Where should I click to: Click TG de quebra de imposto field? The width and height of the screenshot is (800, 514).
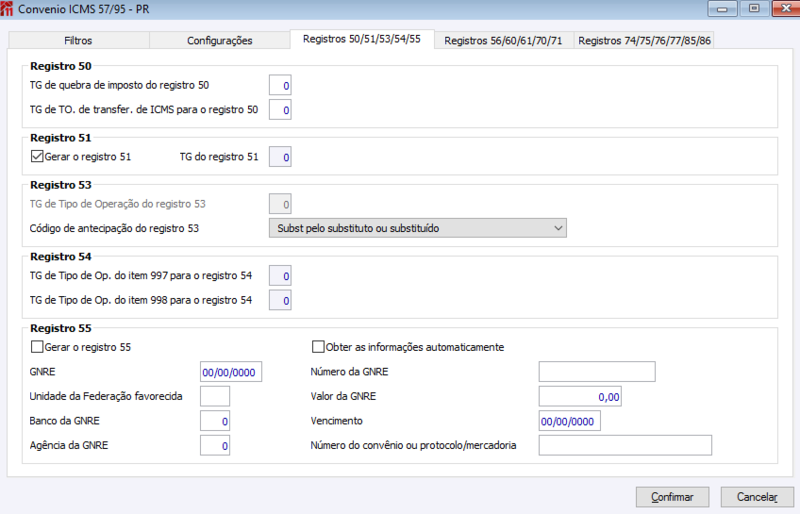coord(280,85)
